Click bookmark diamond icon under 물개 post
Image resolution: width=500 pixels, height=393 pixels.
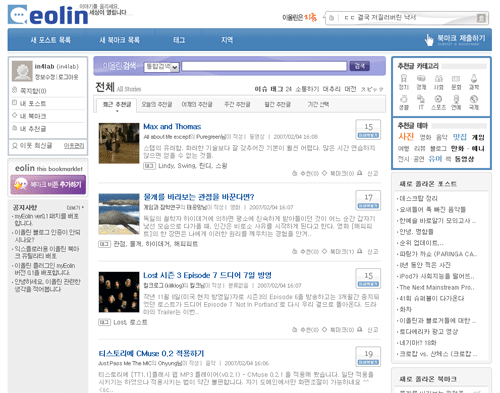point(324,251)
